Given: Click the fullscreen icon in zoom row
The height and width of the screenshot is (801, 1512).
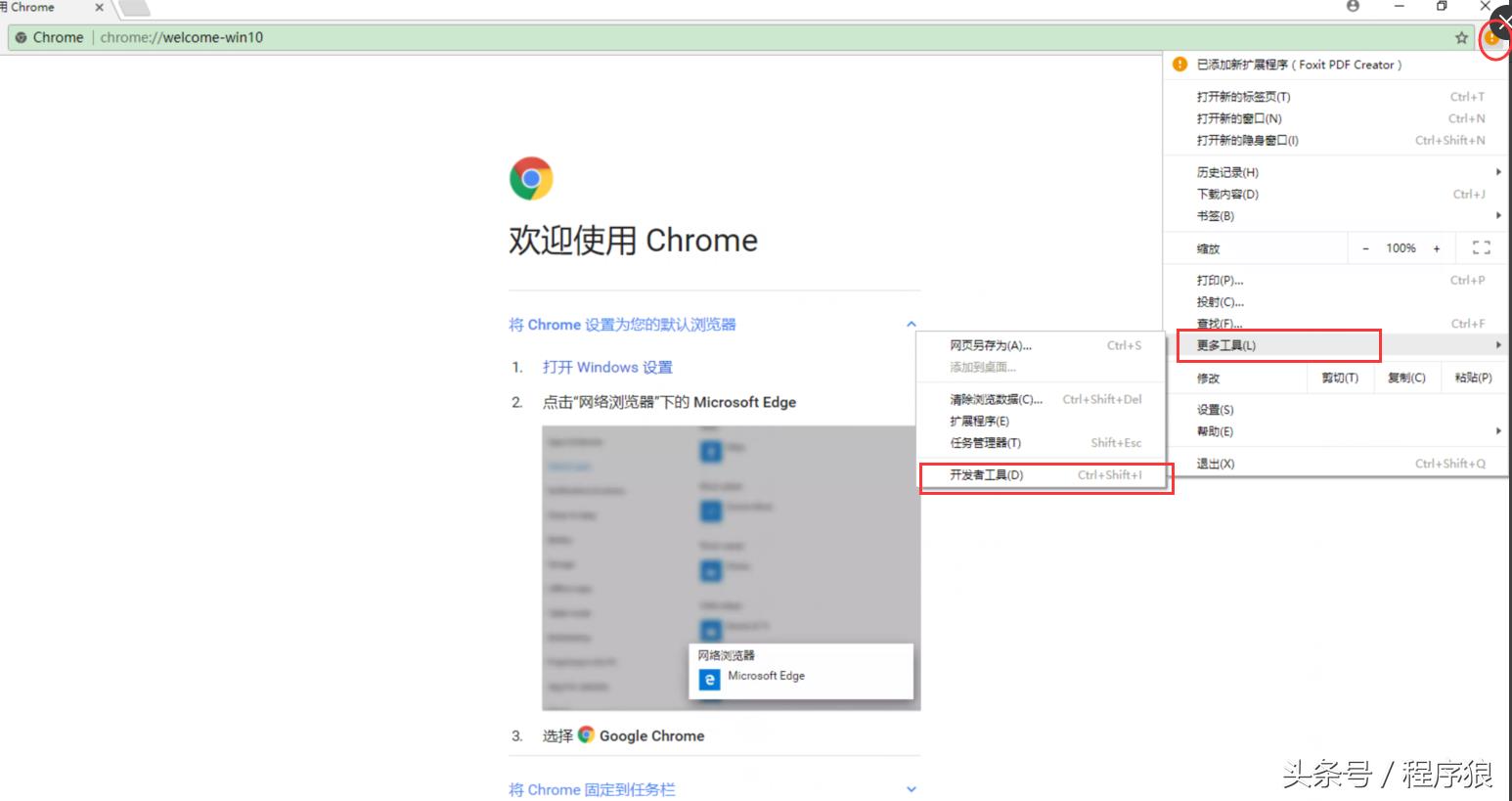Looking at the screenshot, I should (1482, 248).
